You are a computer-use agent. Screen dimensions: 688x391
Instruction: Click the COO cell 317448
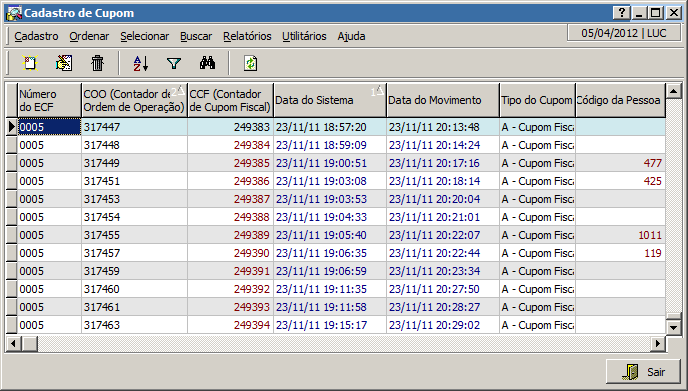(134, 145)
